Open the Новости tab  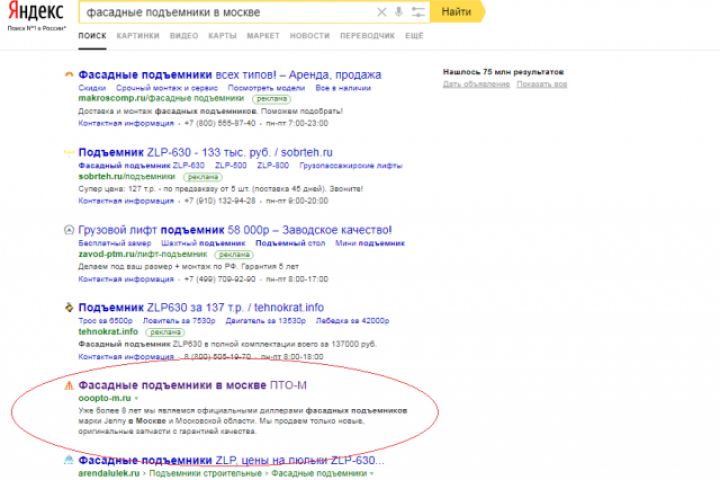(309, 36)
